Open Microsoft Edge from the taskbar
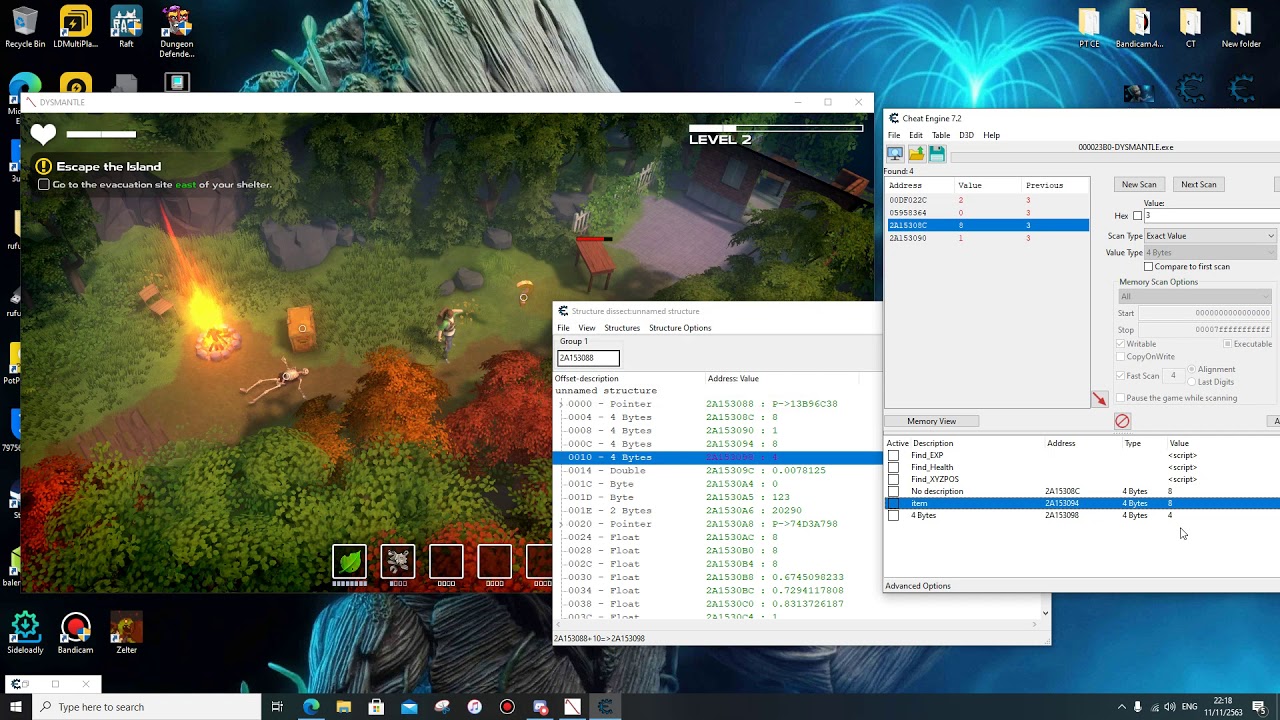The image size is (1280, 720). [311, 707]
